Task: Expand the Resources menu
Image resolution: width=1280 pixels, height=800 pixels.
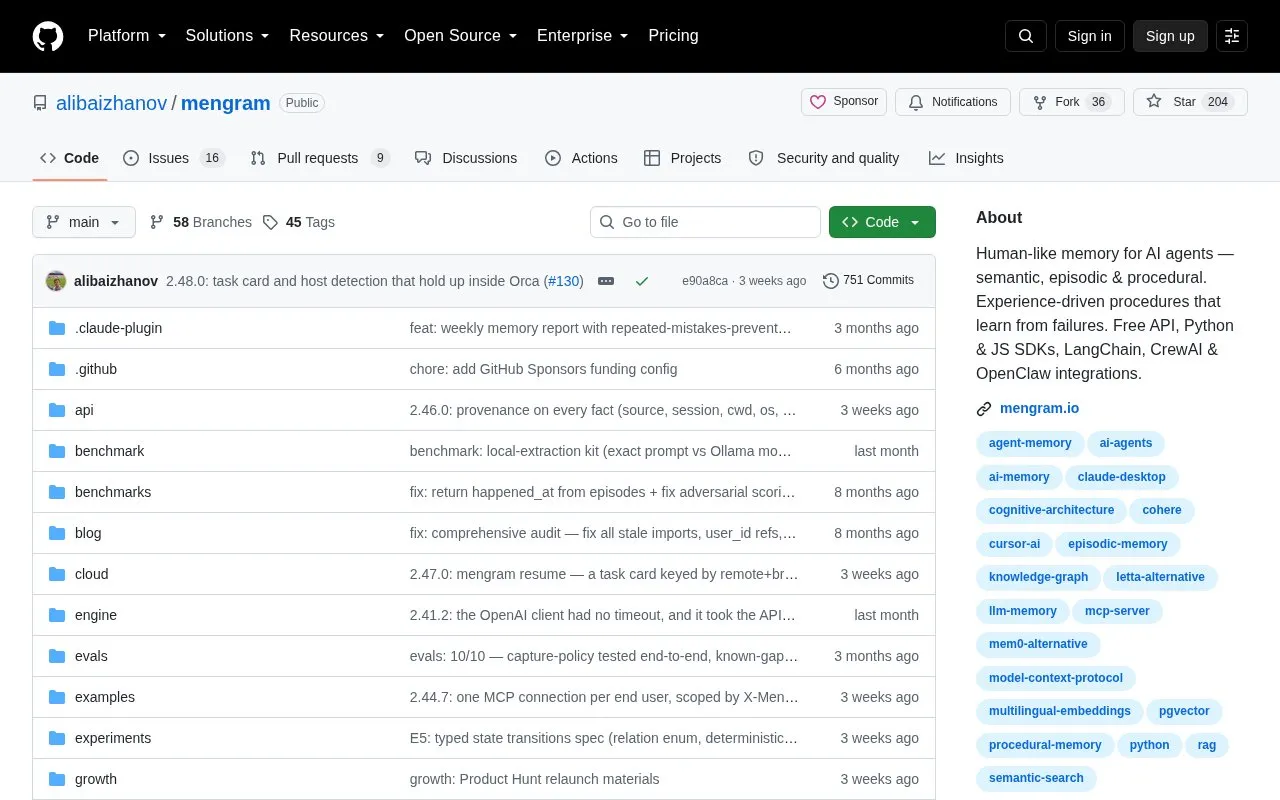Action: pyautogui.click(x=337, y=36)
